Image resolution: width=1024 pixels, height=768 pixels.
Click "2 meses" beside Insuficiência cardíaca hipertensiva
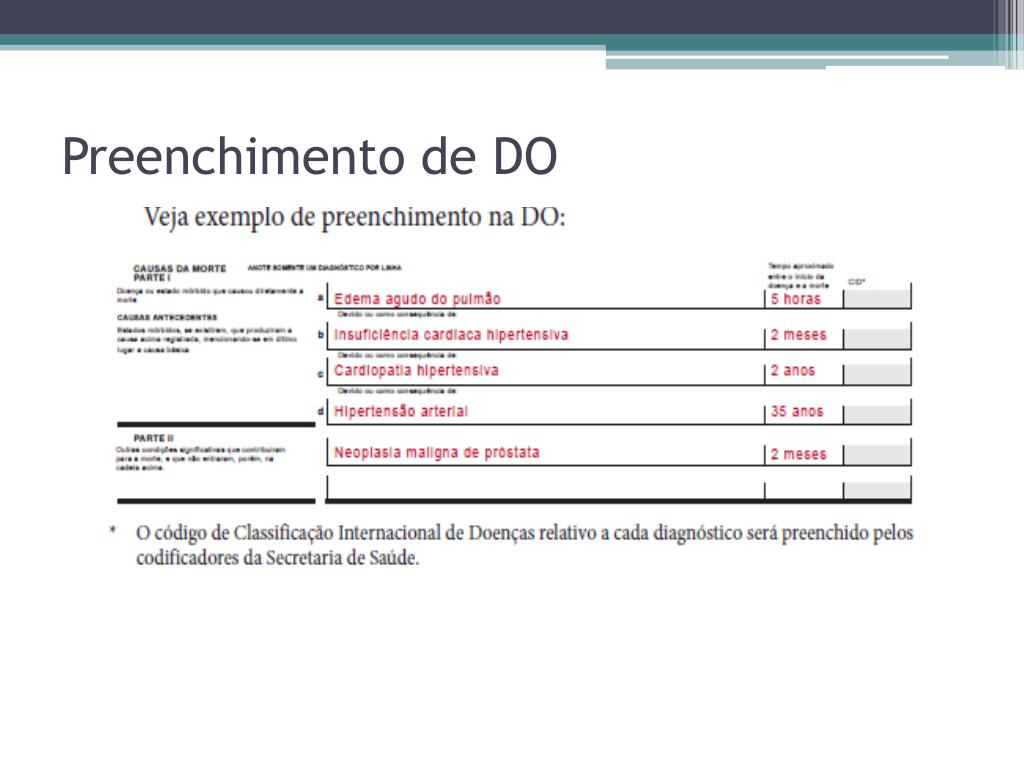click(x=798, y=335)
